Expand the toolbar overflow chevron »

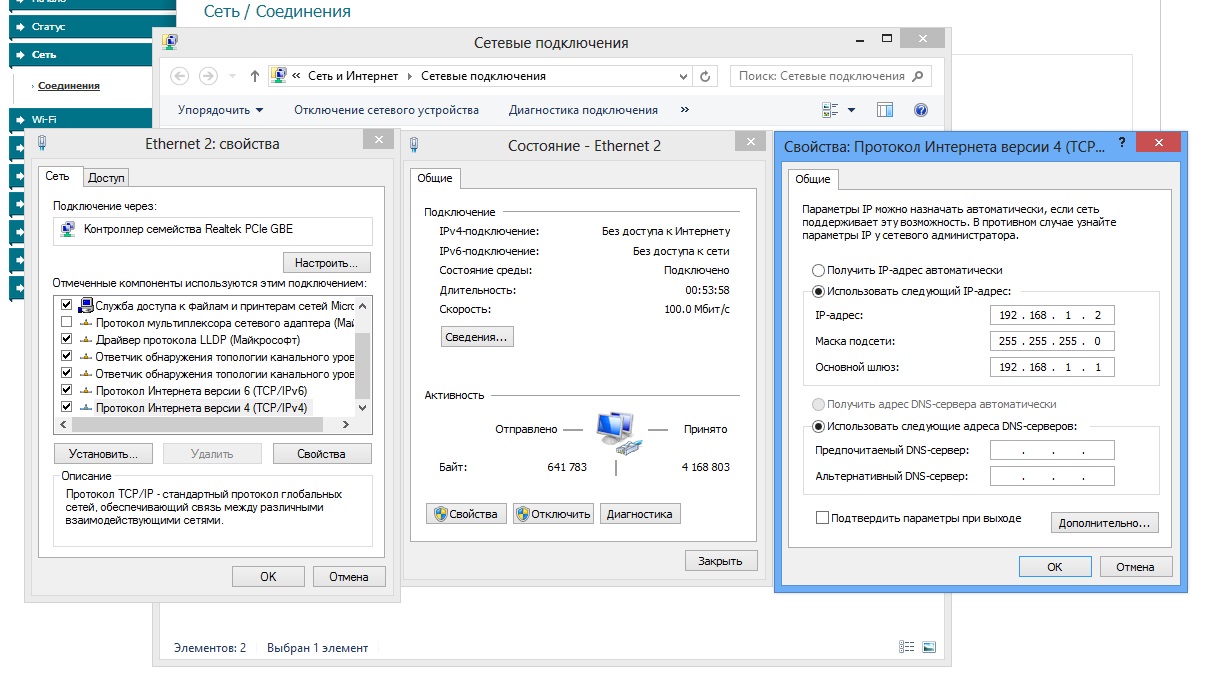coord(685,110)
